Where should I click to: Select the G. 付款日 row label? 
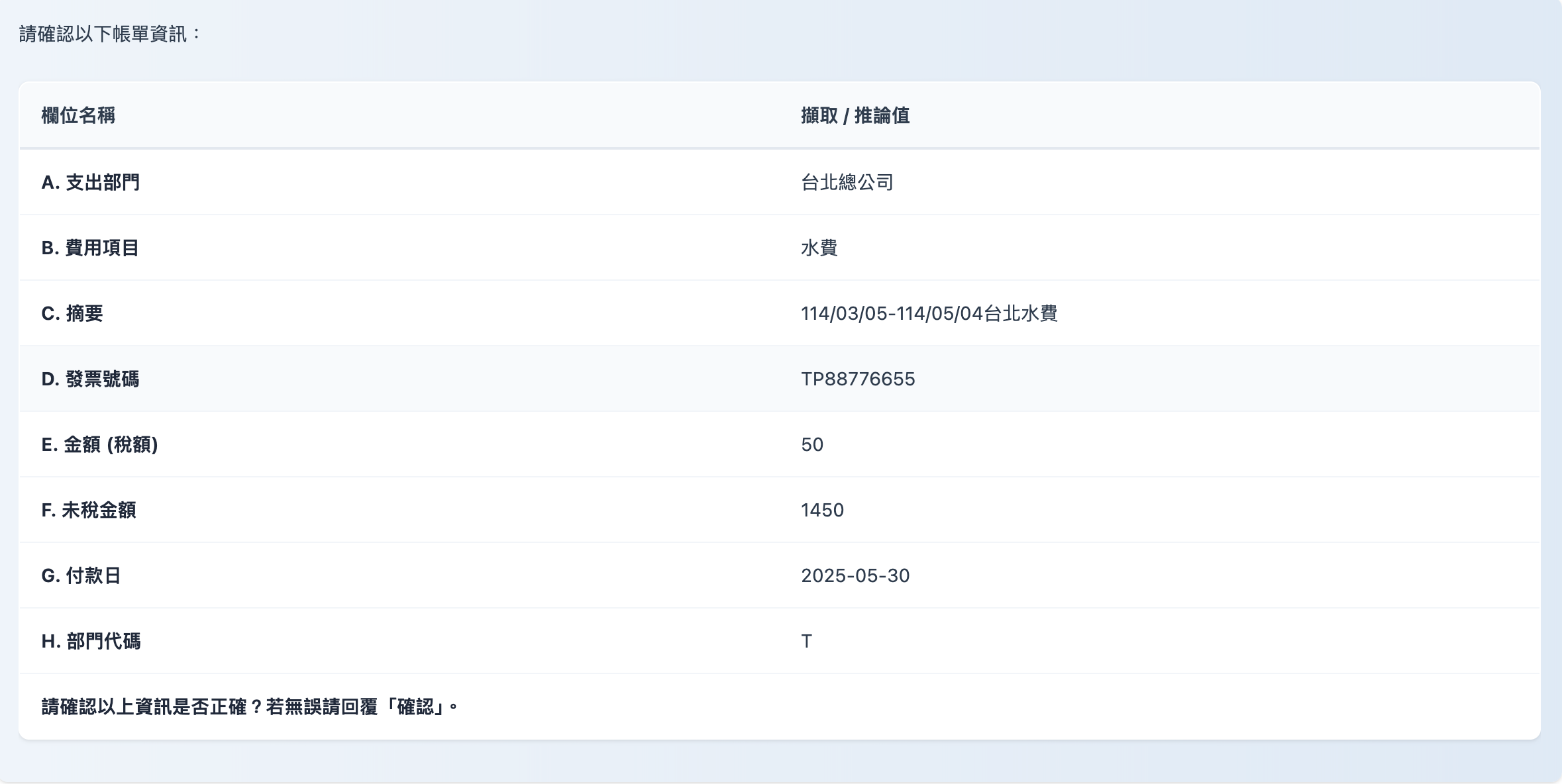(81, 575)
